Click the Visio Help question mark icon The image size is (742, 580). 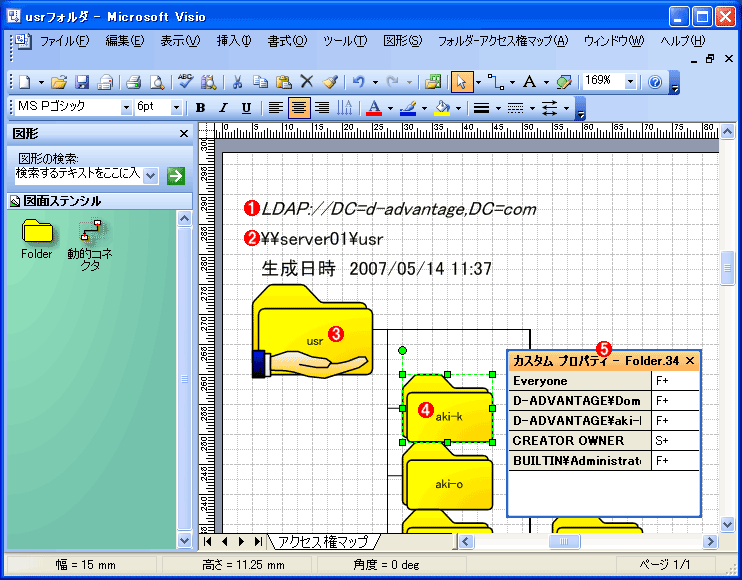[655, 82]
